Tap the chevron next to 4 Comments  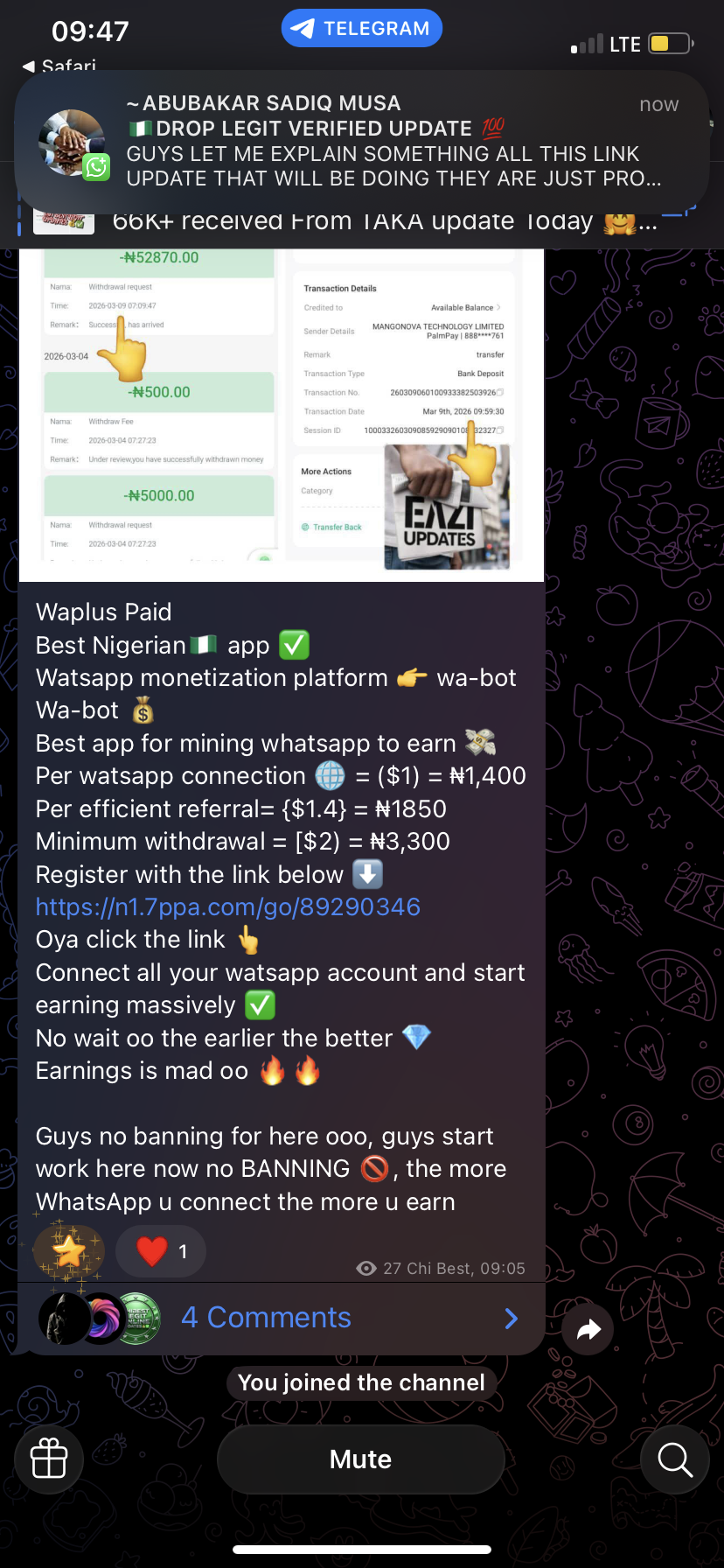[x=512, y=1319]
